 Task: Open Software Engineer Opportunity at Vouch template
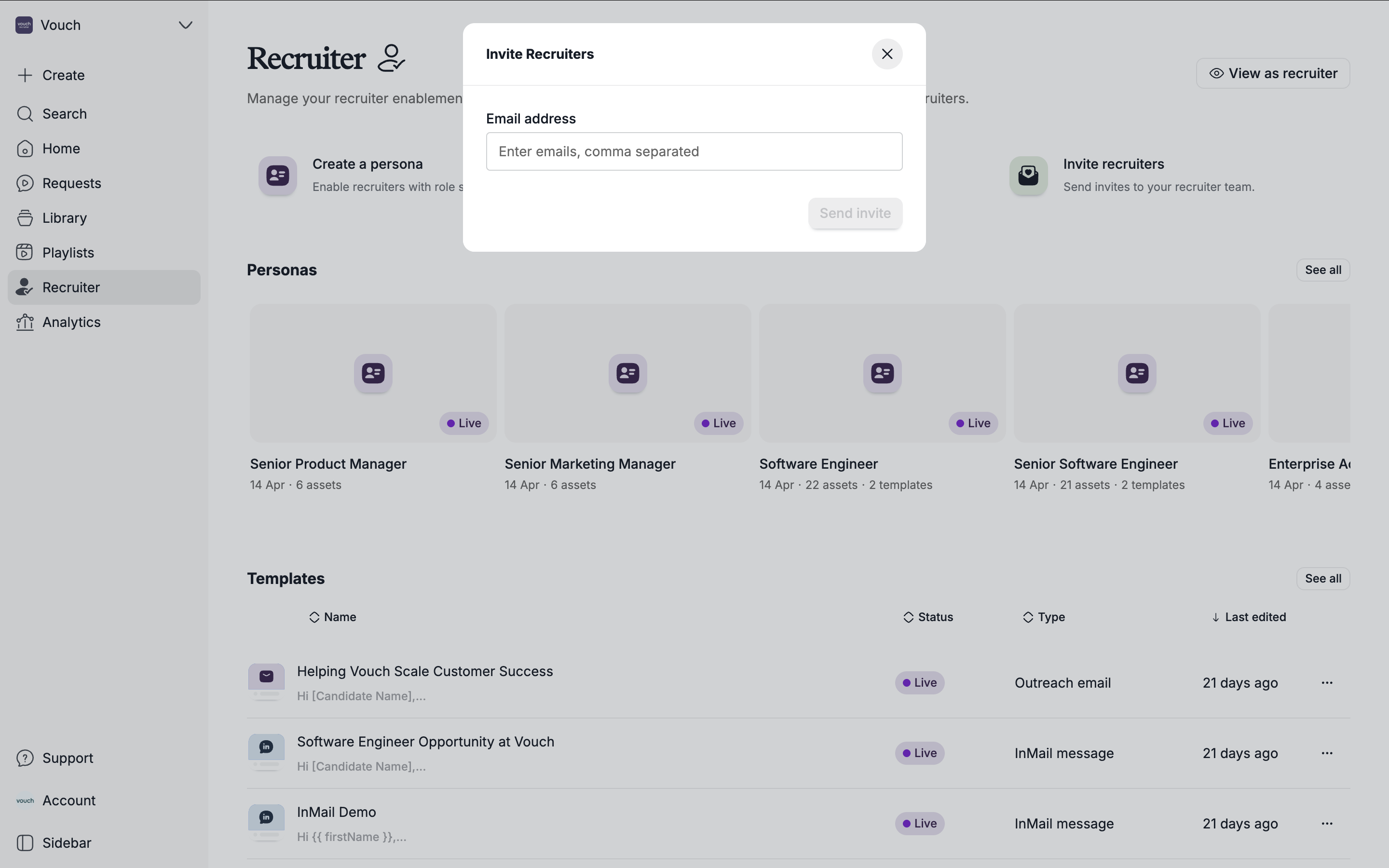pyautogui.click(x=425, y=742)
